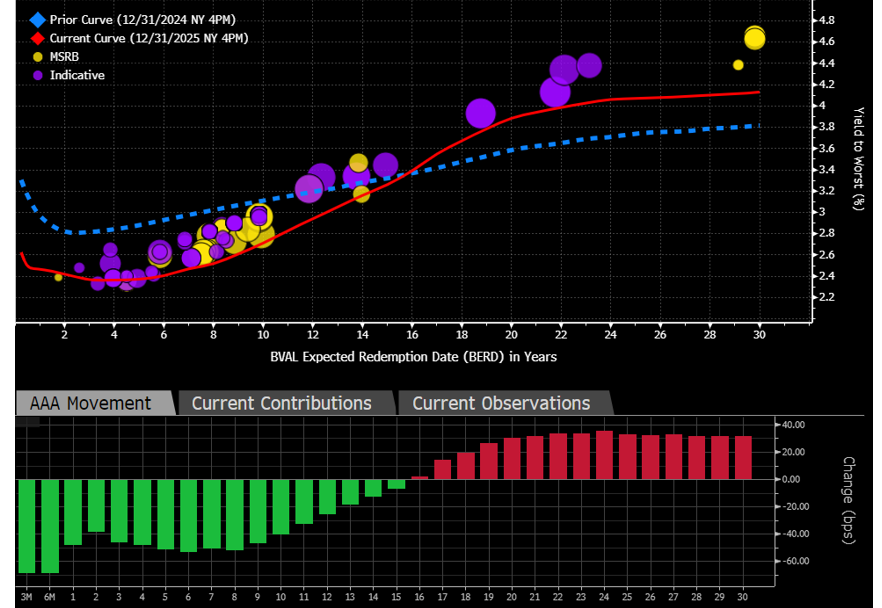Screen dimensions: 882x608
Task: Click the 16 tick on the BERD years axis
Action: pyautogui.click(x=412, y=335)
